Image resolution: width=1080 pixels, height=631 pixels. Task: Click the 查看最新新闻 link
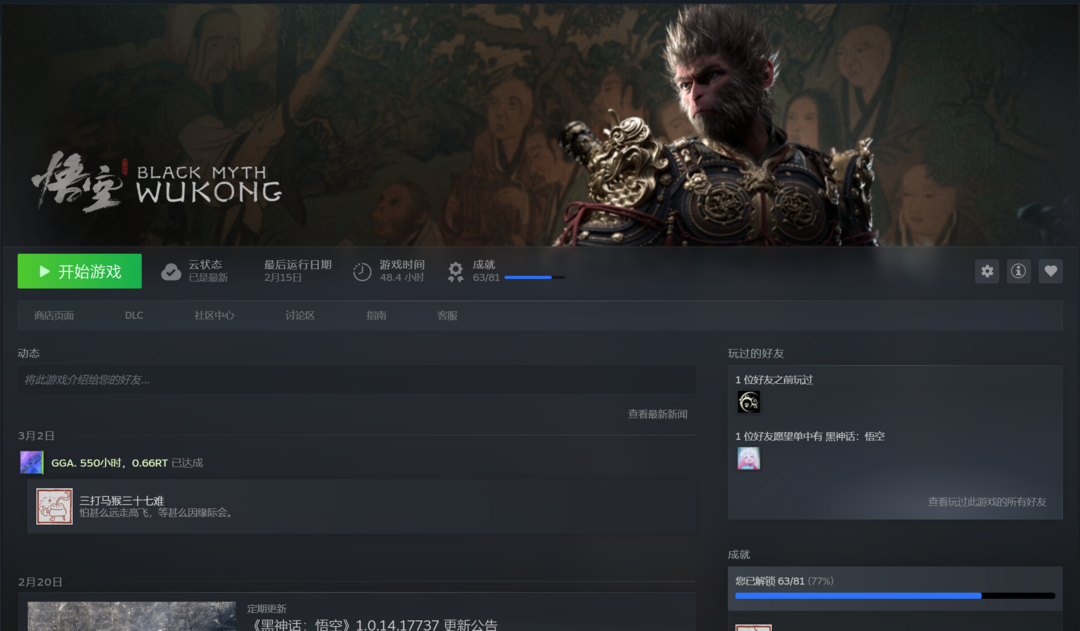[657, 414]
